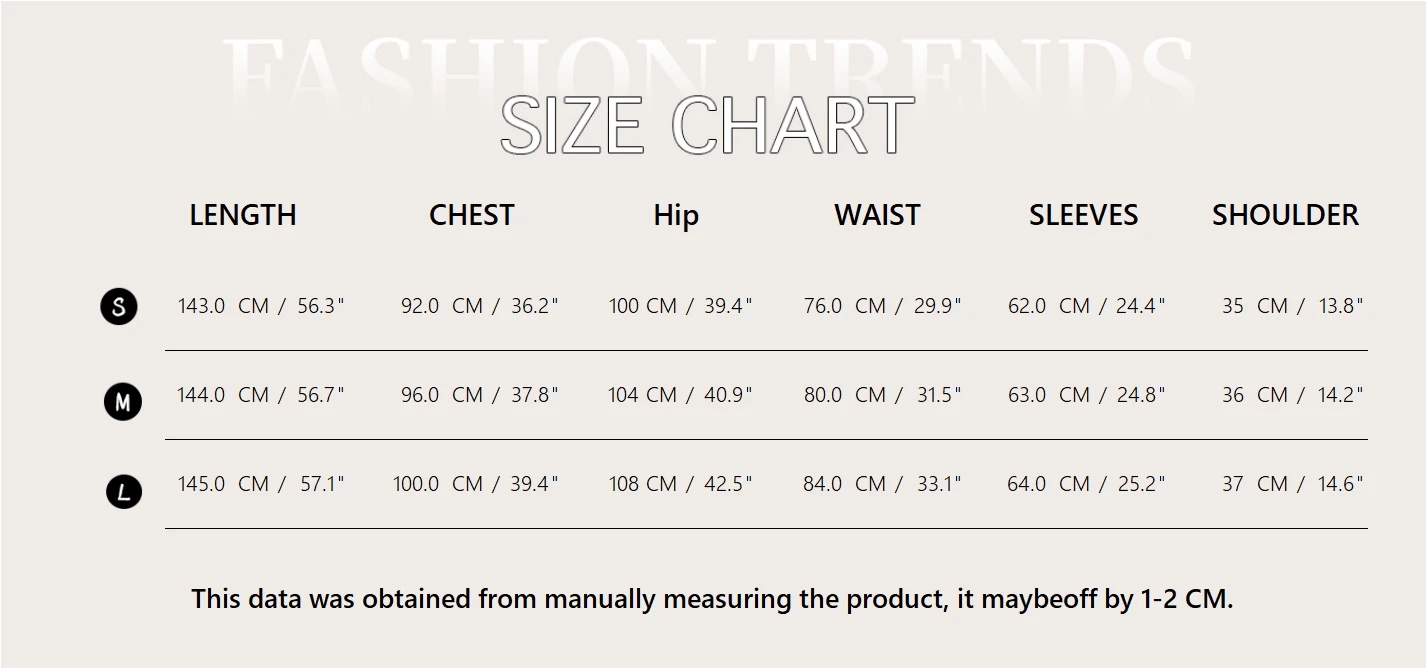Click the SIZE CHART title
The image size is (1426, 668).
[707, 126]
